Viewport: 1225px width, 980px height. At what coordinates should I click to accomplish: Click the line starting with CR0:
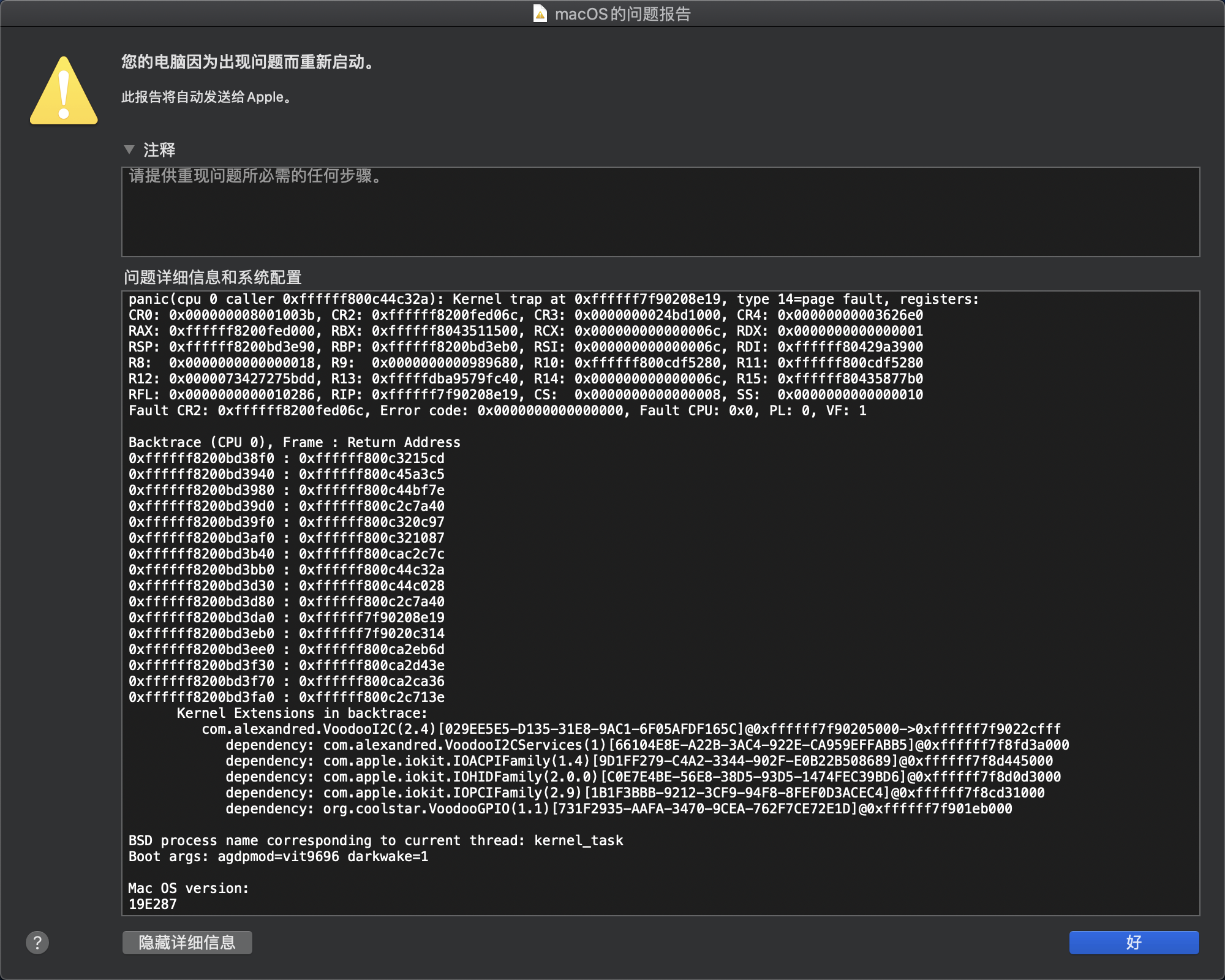pyautogui.click(x=526, y=315)
